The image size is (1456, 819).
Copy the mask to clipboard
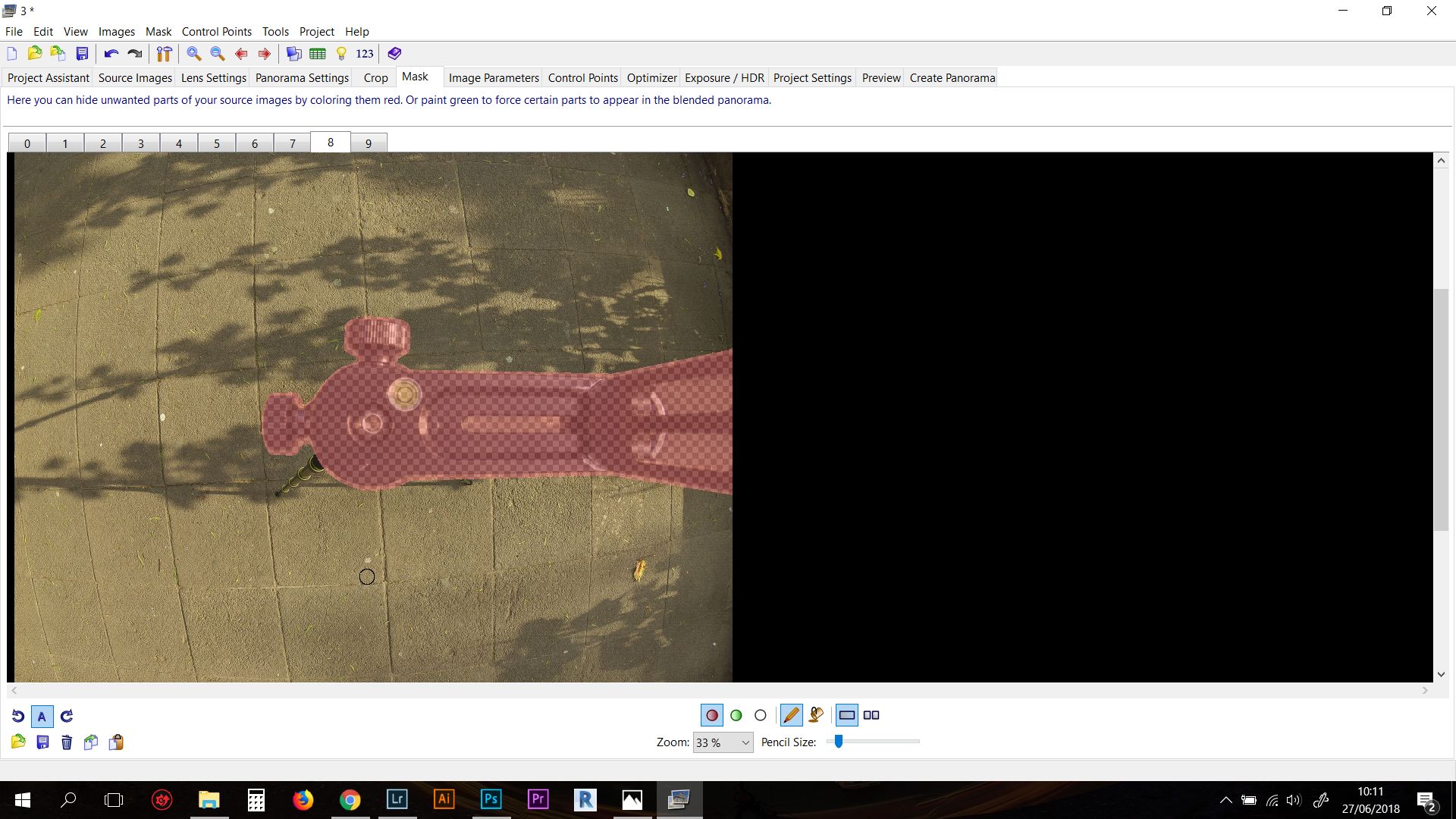coord(91,742)
